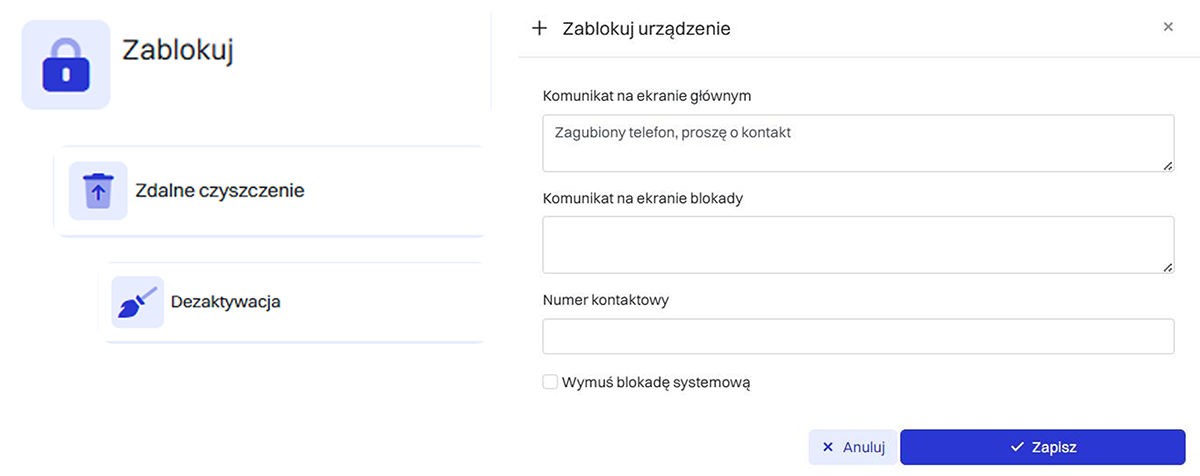Screen dimensions: 1200x476
Task: Enable the Wymuś blokadę systemową checkbox
Action: 550,382
